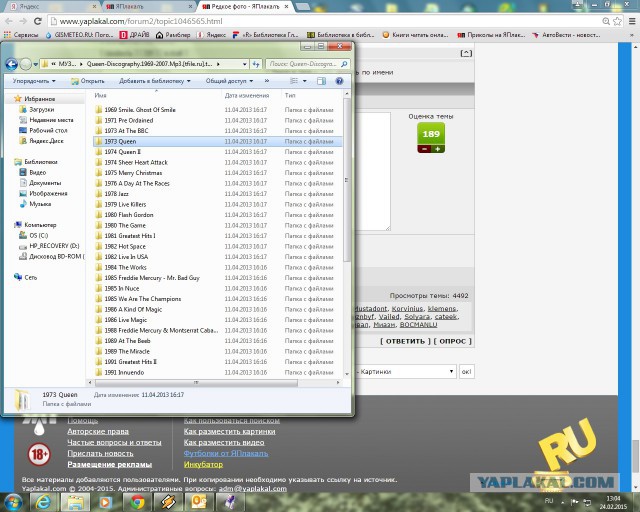The height and width of the screenshot is (512, 640).
Task: Click the ОПРОС button
Action: click(x=452, y=341)
